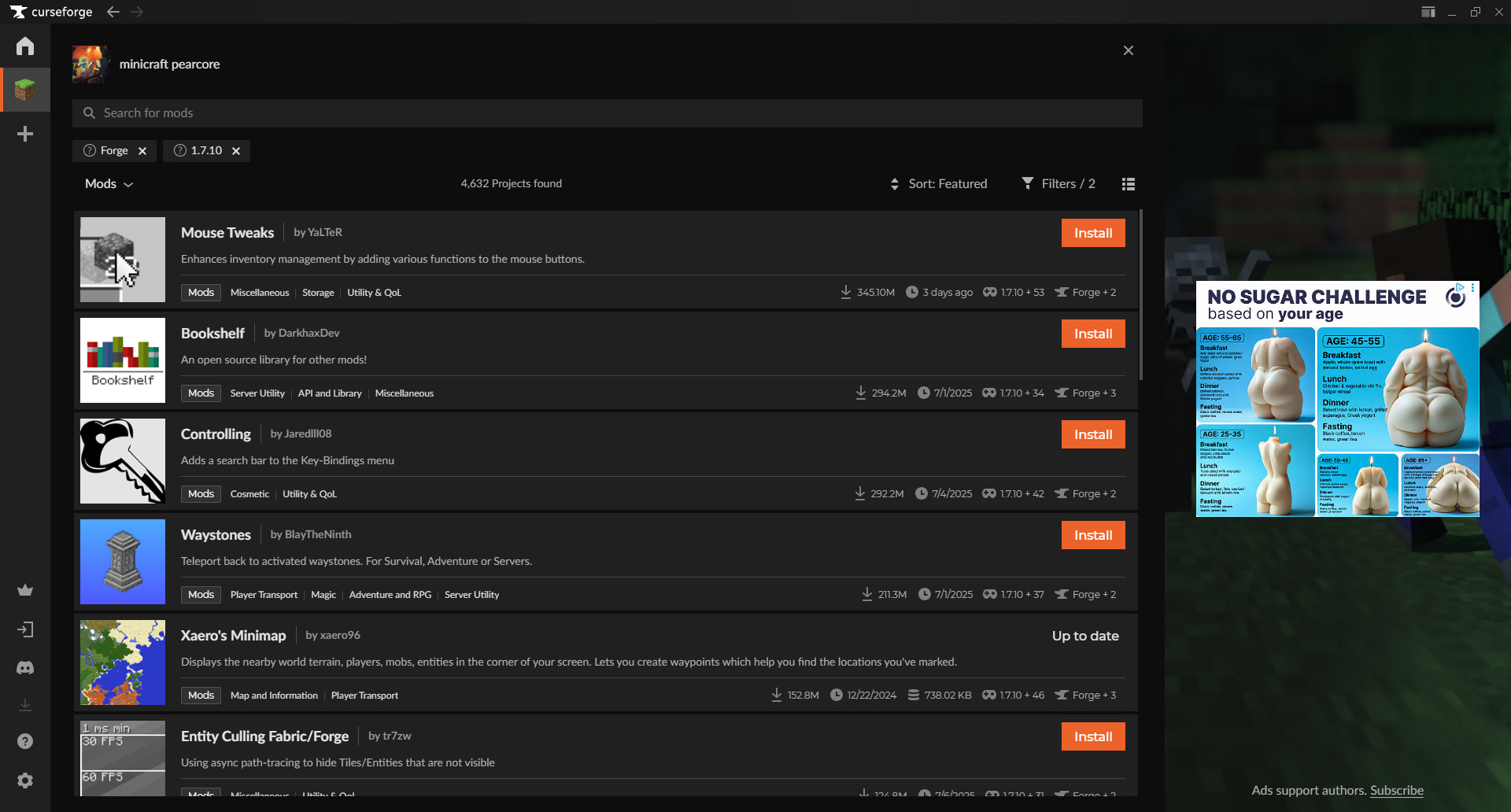Click the sidebar login arrow icon

point(25,629)
